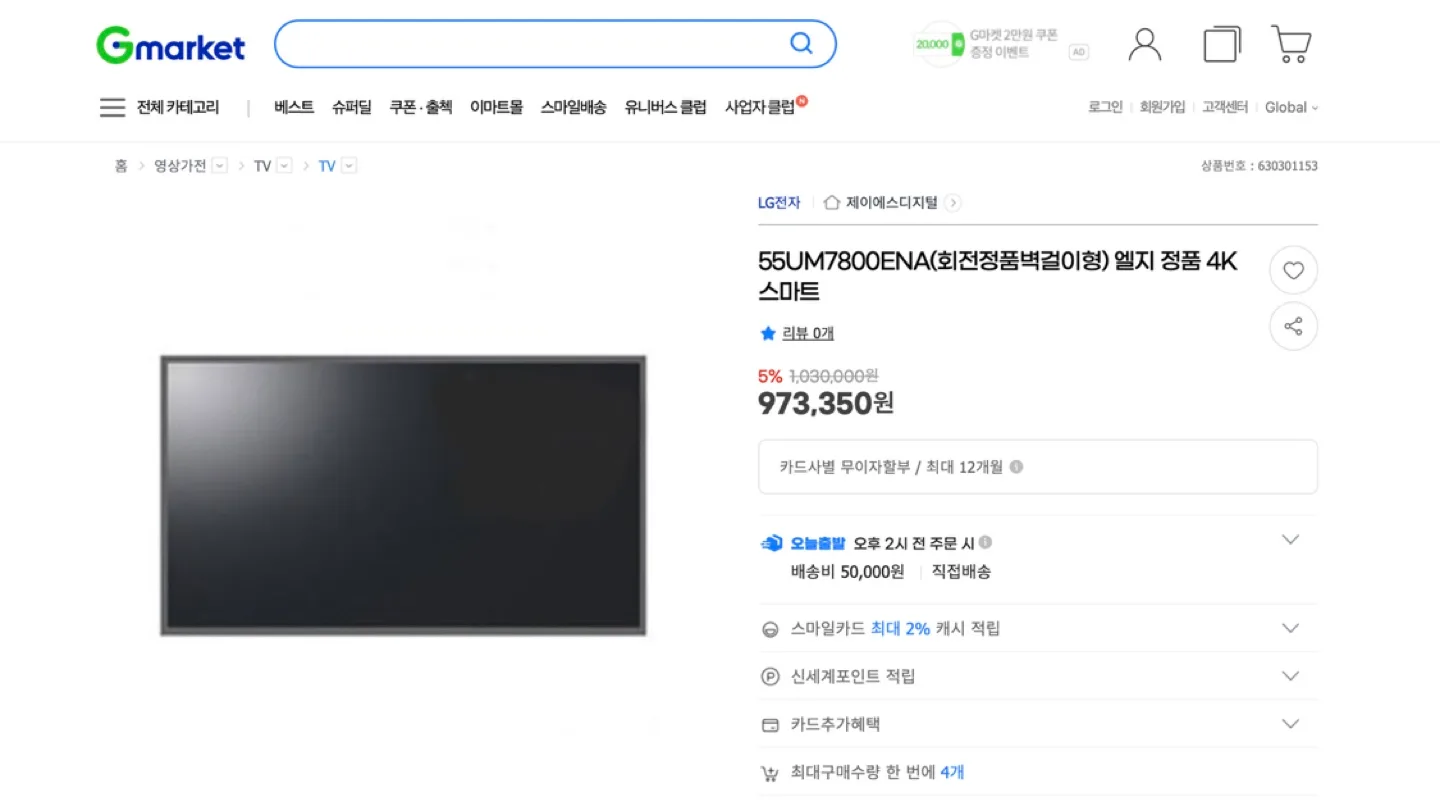Expand the 스마일카드 cash reward section
1440x806 pixels.
point(1290,628)
